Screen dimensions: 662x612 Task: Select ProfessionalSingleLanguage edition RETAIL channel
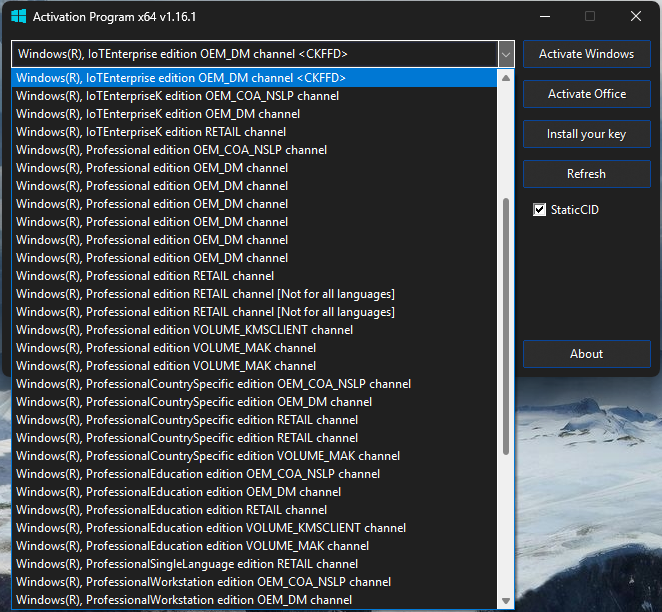click(187, 564)
